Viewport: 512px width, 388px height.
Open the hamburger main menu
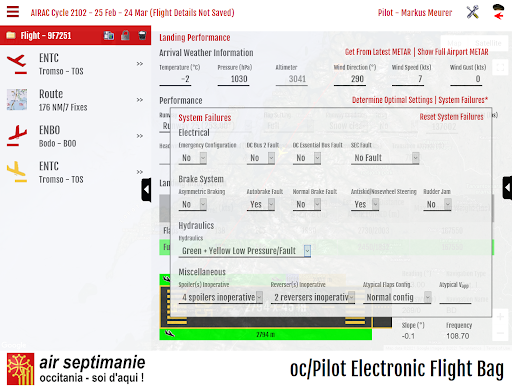click(x=13, y=12)
